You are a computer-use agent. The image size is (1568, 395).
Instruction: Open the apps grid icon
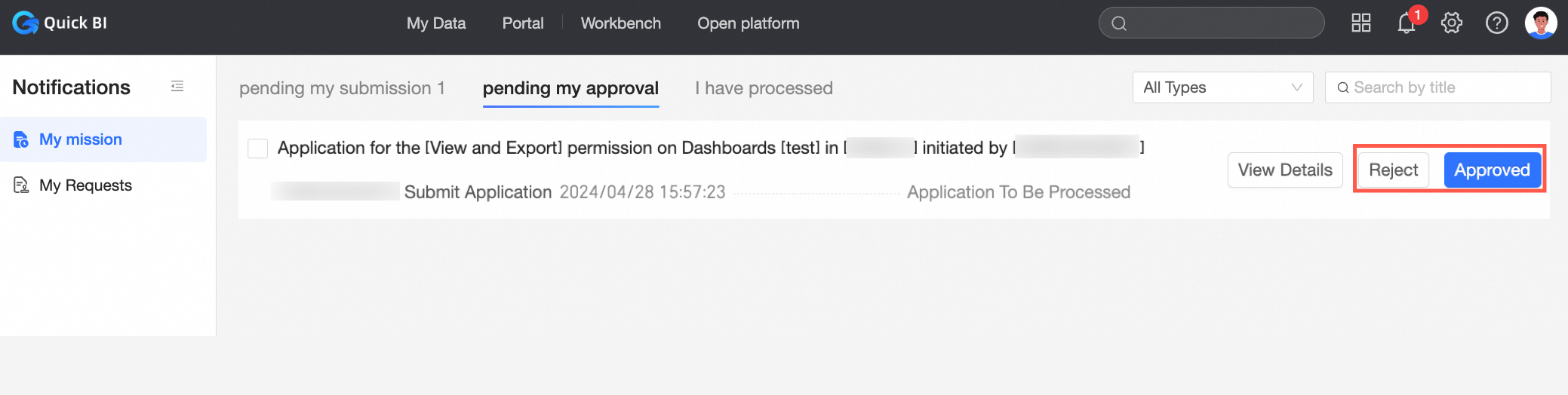(x=1360, y=23)
